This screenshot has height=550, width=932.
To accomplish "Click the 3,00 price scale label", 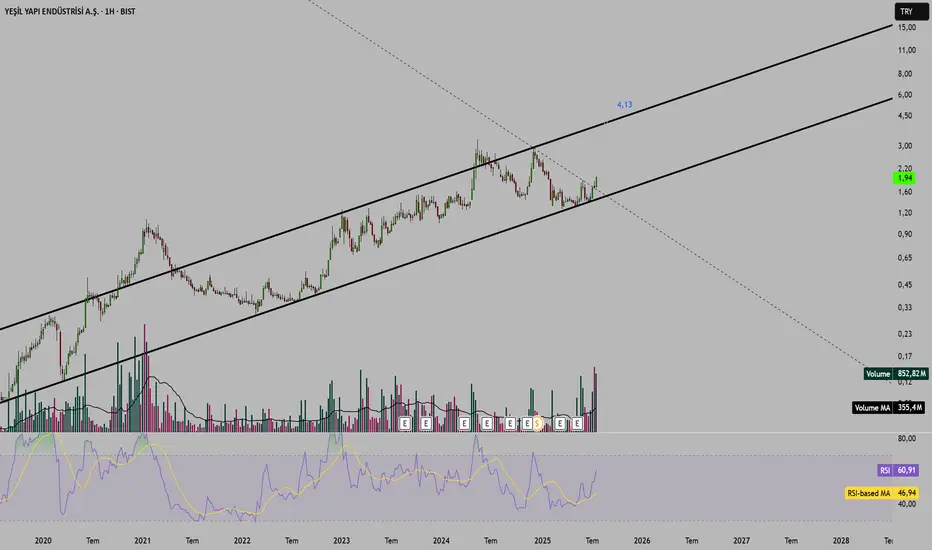I will 905,146.
